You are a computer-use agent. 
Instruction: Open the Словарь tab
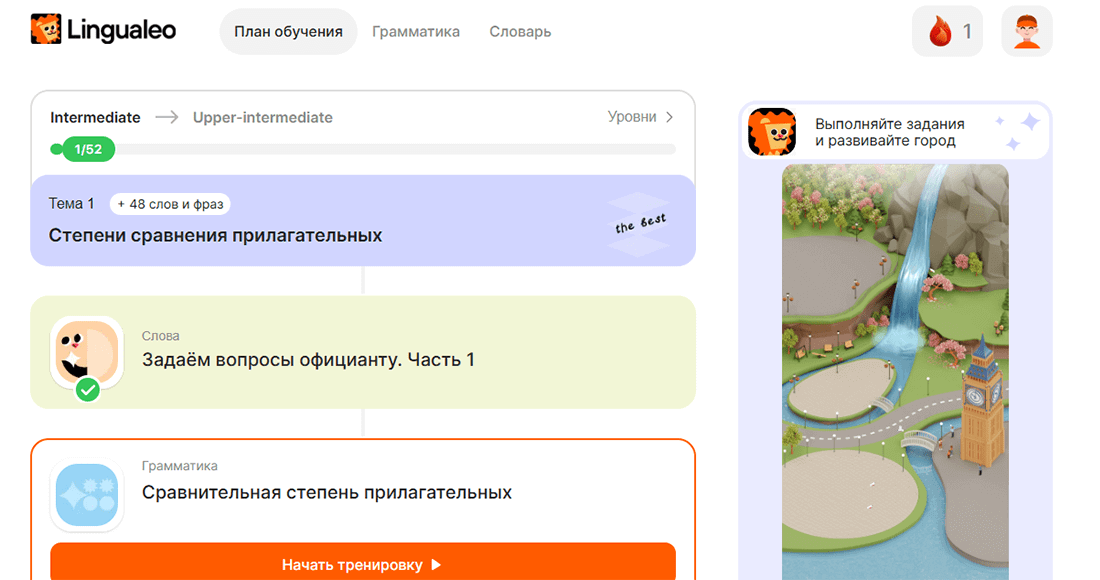point(521,32)
